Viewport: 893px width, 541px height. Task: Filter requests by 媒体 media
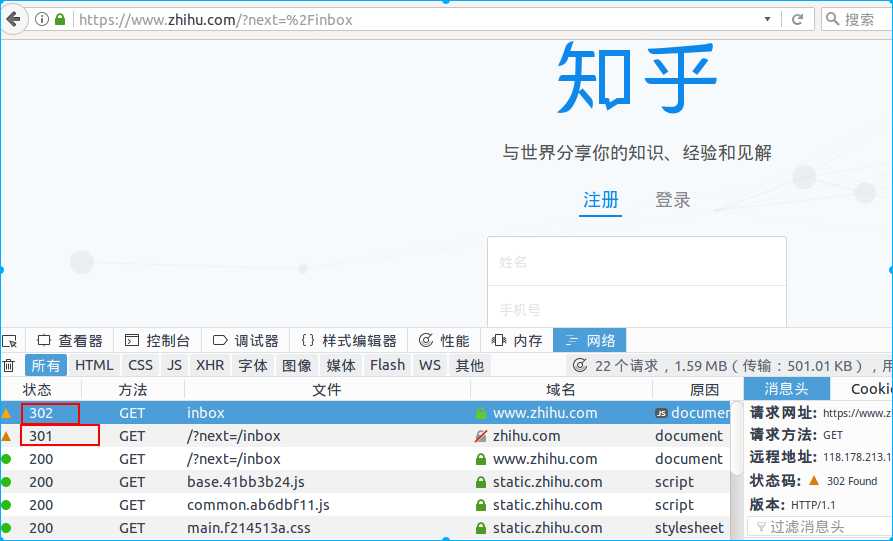click(341, 366)
